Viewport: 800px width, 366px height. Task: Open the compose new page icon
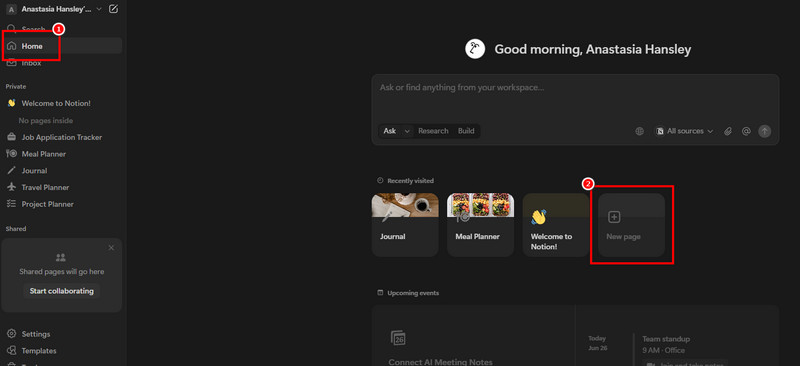click(113, 9)
